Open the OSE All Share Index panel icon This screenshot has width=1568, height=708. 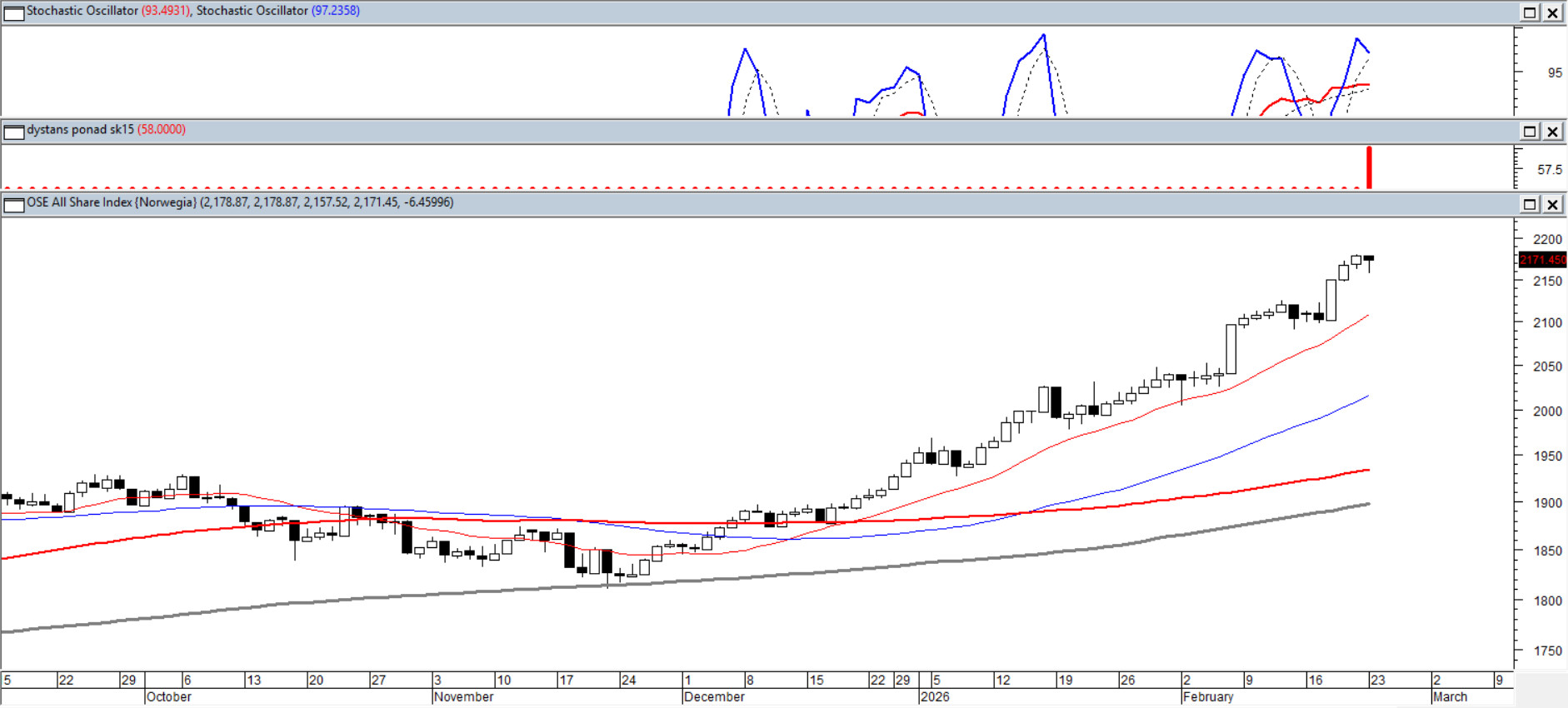tap(14, 205)
